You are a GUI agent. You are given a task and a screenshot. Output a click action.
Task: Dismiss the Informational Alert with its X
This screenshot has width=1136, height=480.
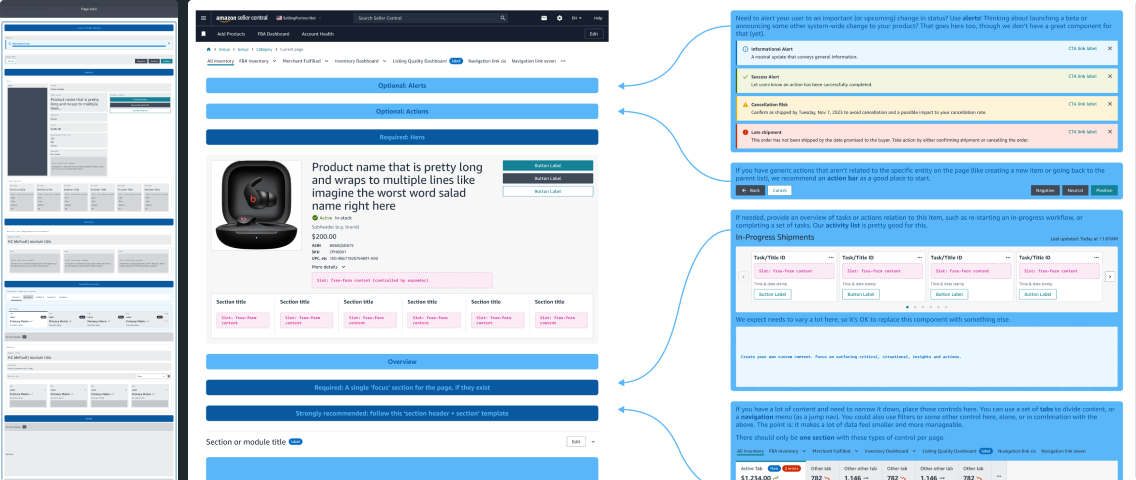point(1110,48)
